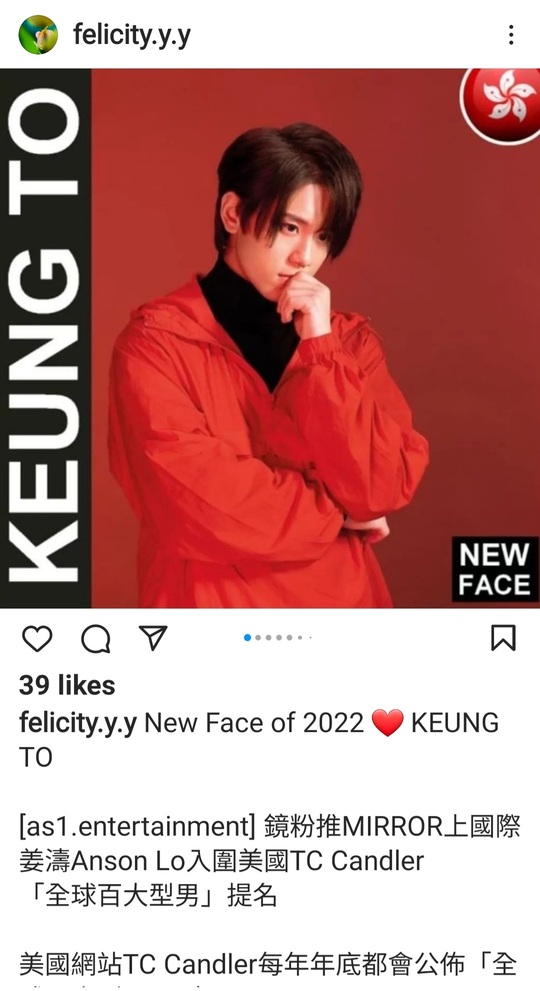The image size is (540, 991).
Task: Open comments via the speech bubble icon
Action: click(x=95, y=638)
